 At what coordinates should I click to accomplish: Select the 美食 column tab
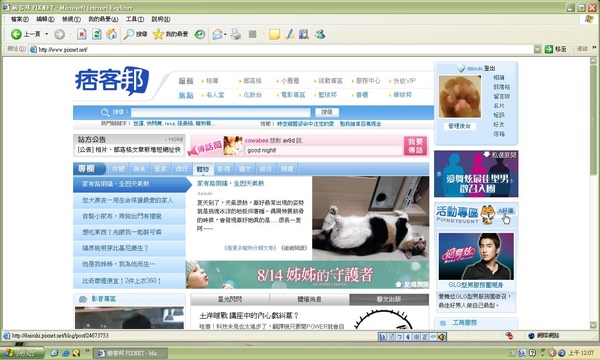tap(139, 169)
